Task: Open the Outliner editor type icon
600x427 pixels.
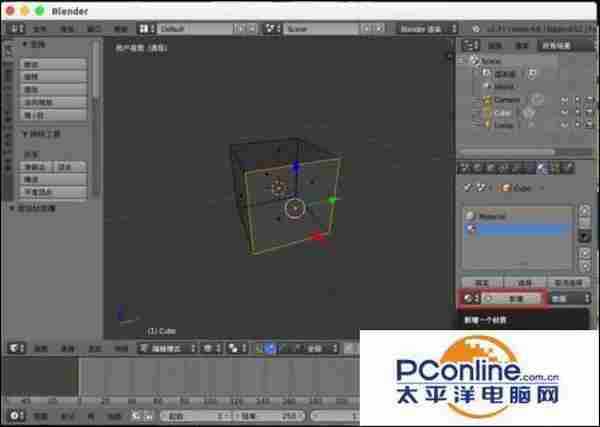Action: point(470,45)
